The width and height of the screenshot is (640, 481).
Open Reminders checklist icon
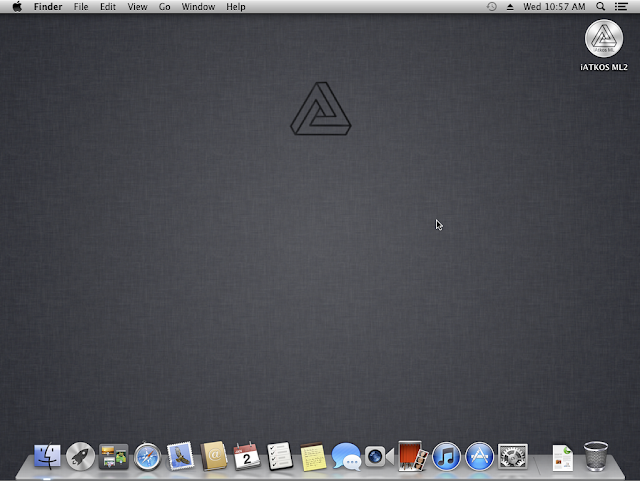[x=280, y=456]
